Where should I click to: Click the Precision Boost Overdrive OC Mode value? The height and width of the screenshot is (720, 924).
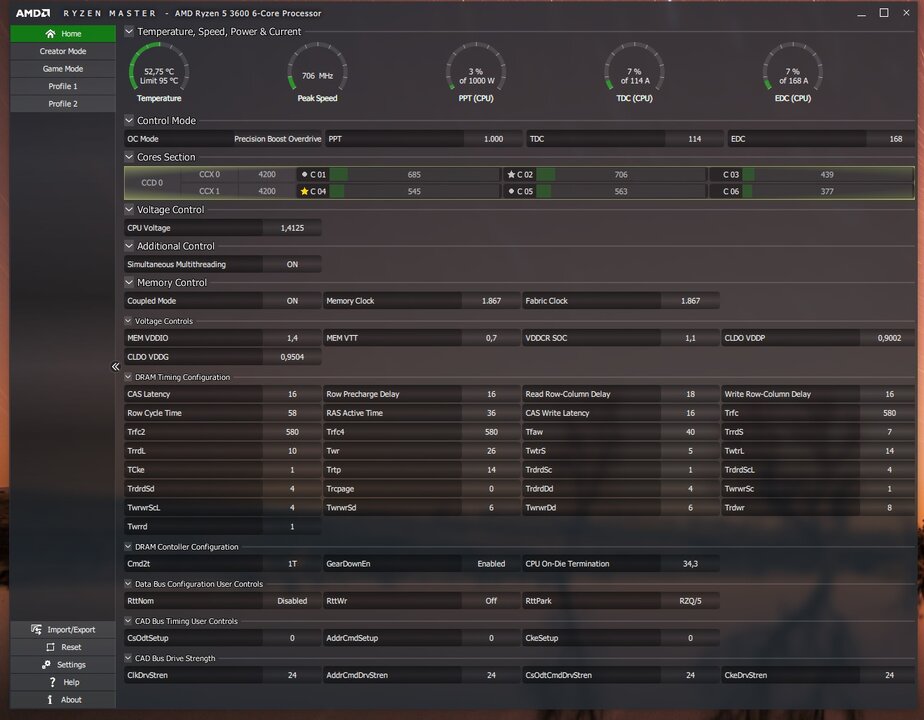coord(278,139)
